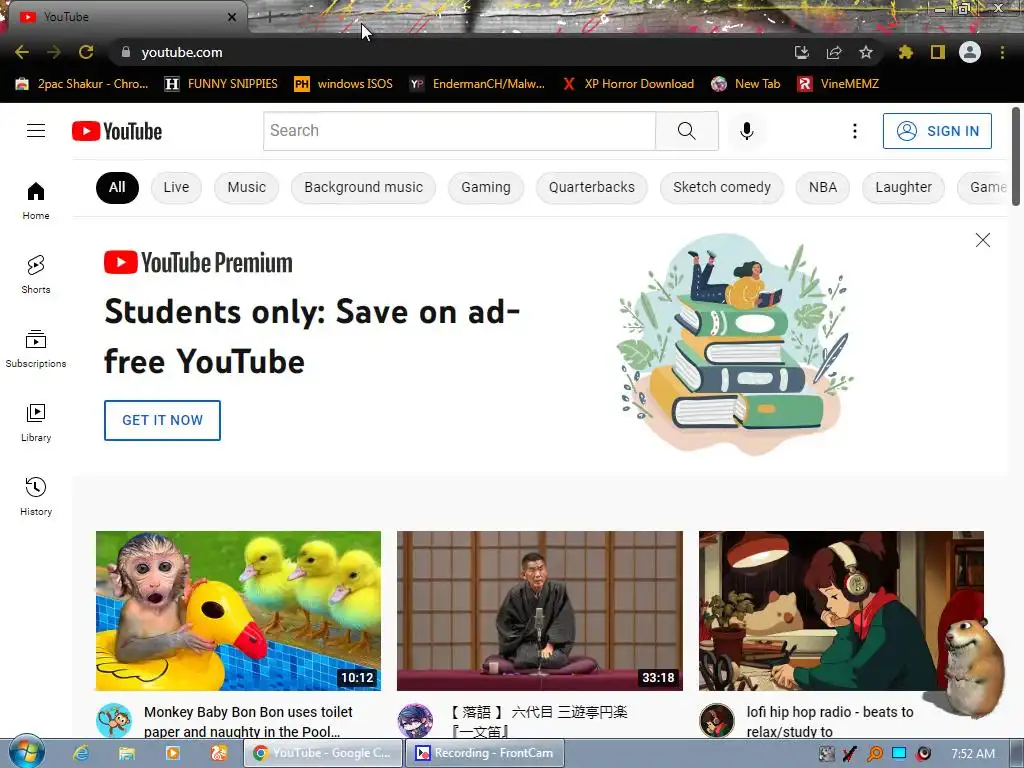Image resolution: width=1024 pixels, height=768 pixels.
Task: Dismiss the YouTube Premium banner
Action: (x=982, y=240)
